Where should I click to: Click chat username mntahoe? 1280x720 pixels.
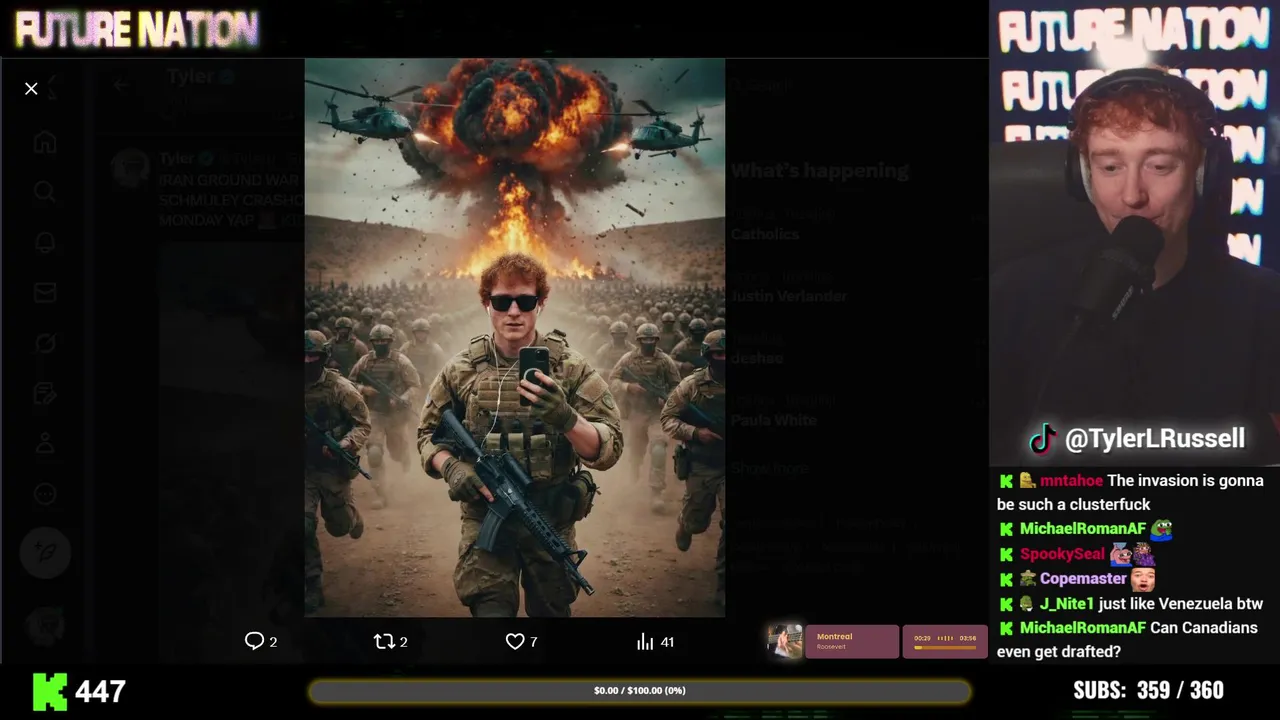pos(1071,481)
